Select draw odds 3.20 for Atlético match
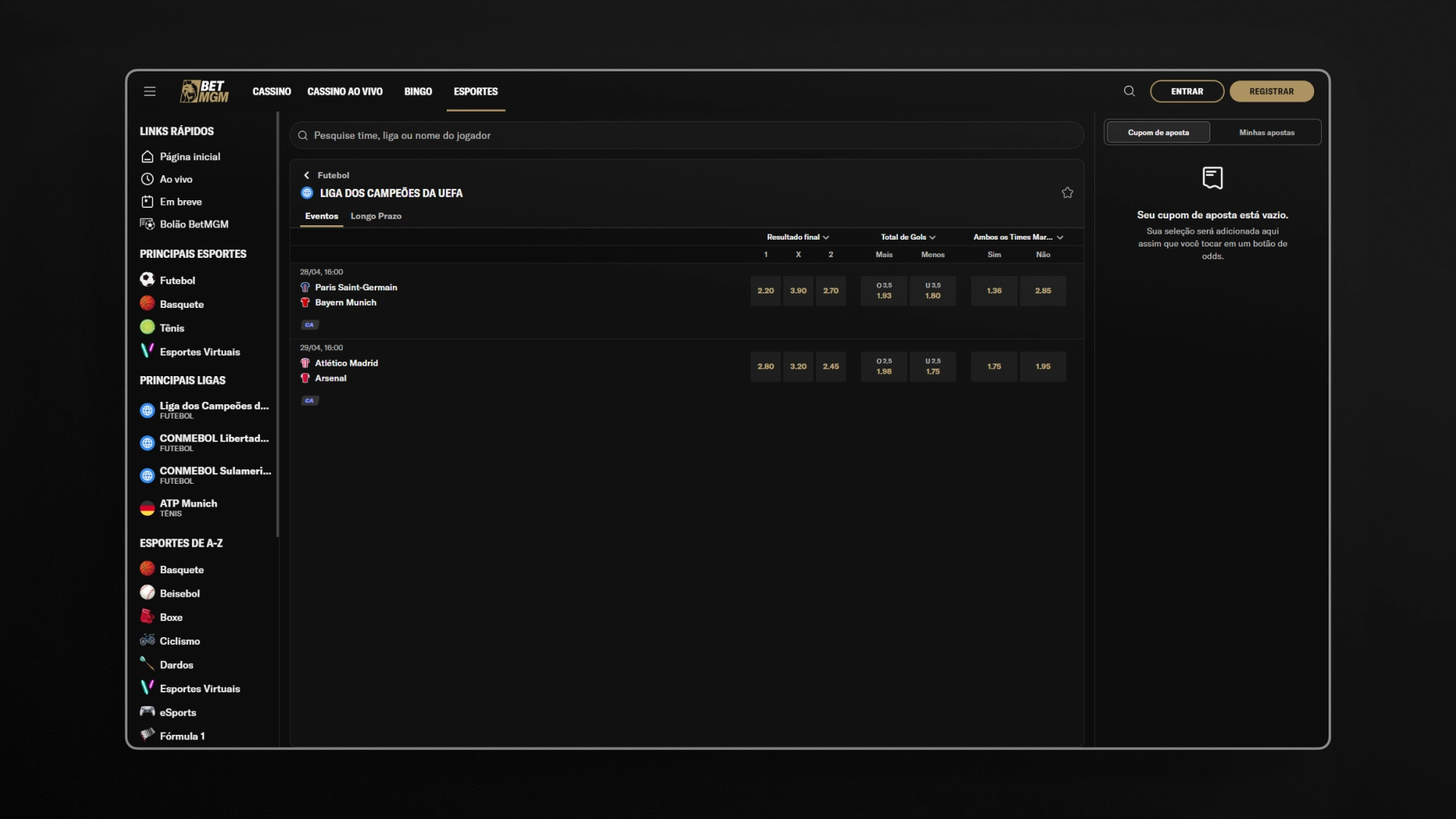The image size is (1456, 819). tap(799, 367)
